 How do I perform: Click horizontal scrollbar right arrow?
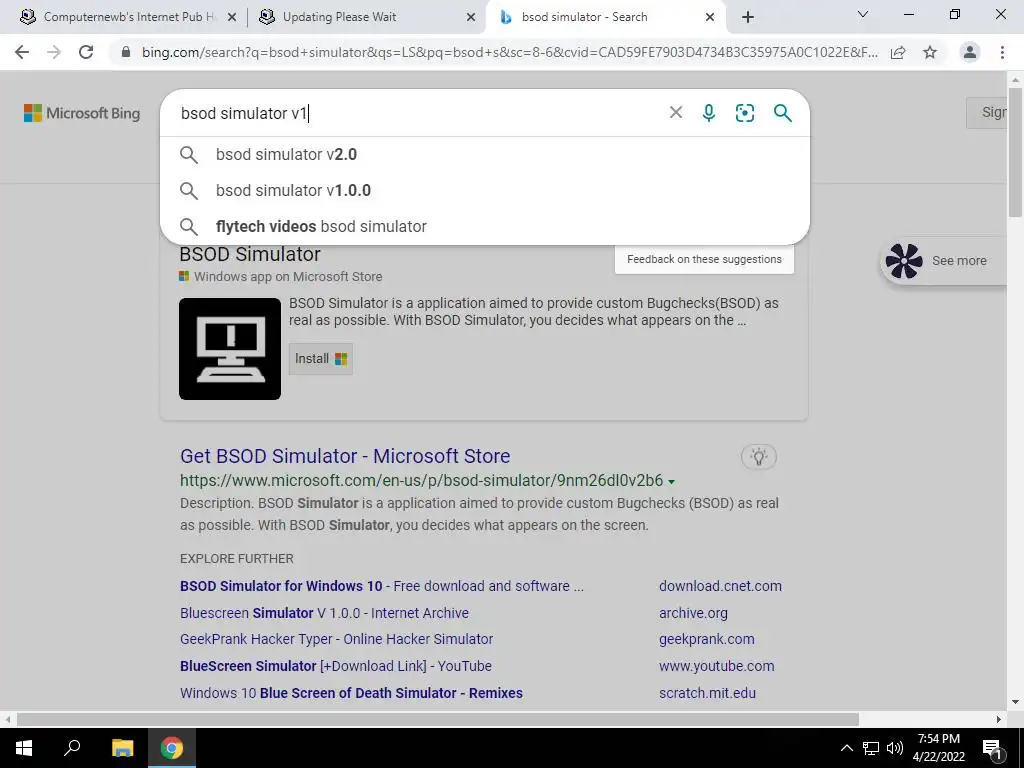(999, 719)
